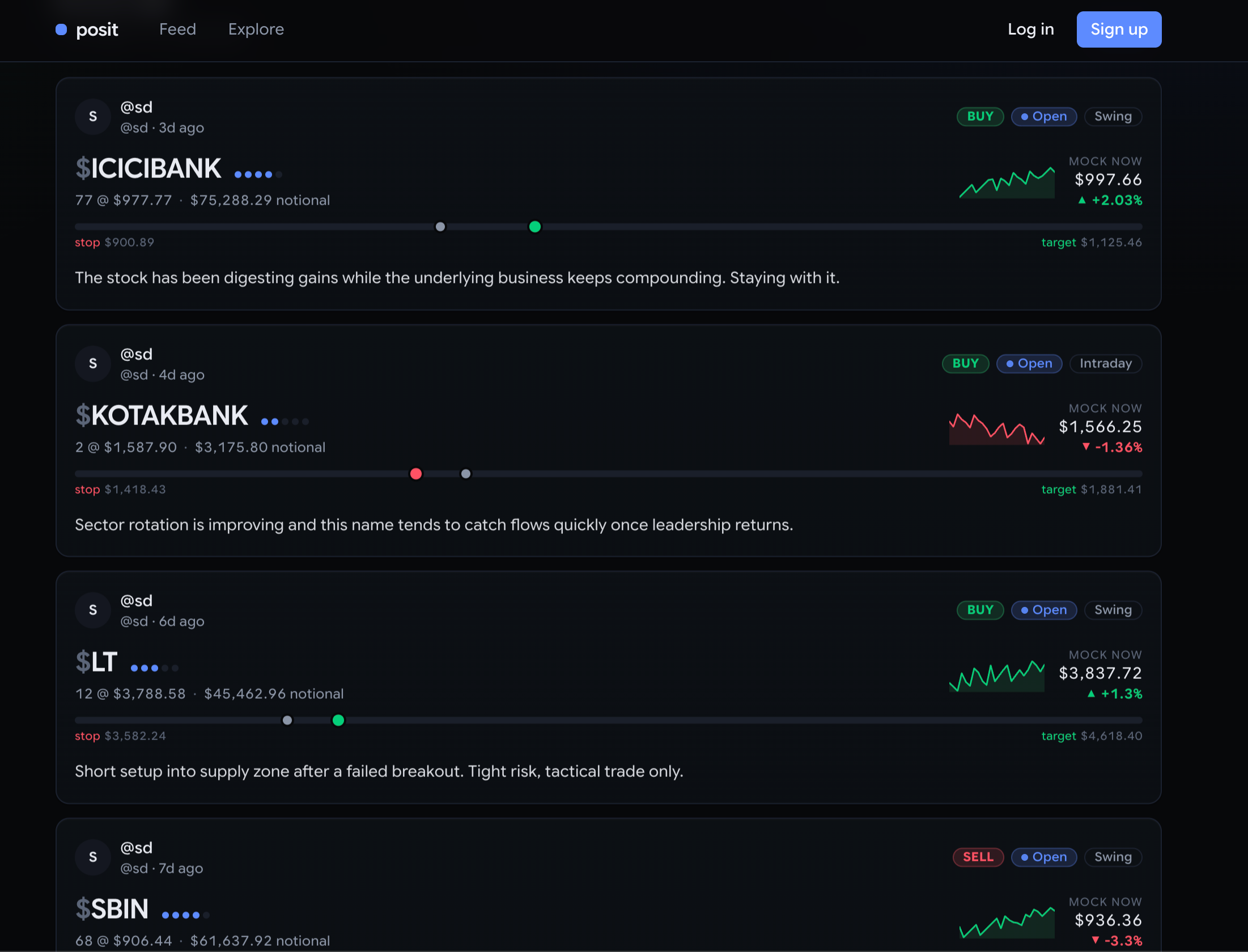Click the +1.3% change on LT
The width and height of the screenshot is (1248, 952).
tap(1115, 694)
